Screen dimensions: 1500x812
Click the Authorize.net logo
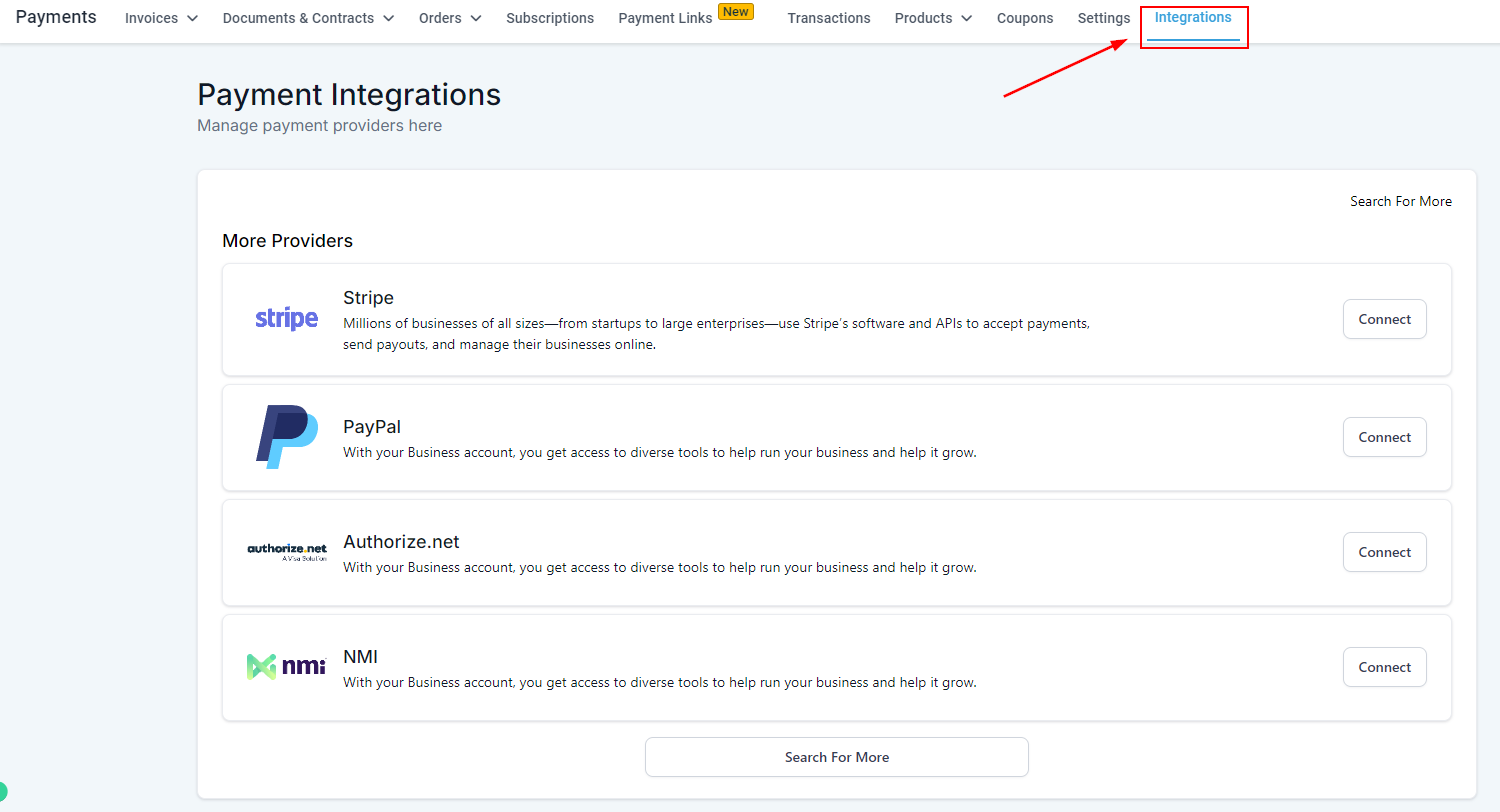[286, 552]
